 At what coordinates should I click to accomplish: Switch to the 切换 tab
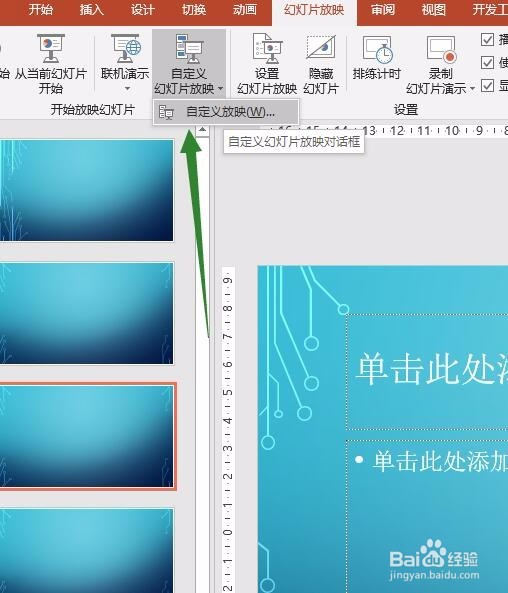(x=194, y=10)
